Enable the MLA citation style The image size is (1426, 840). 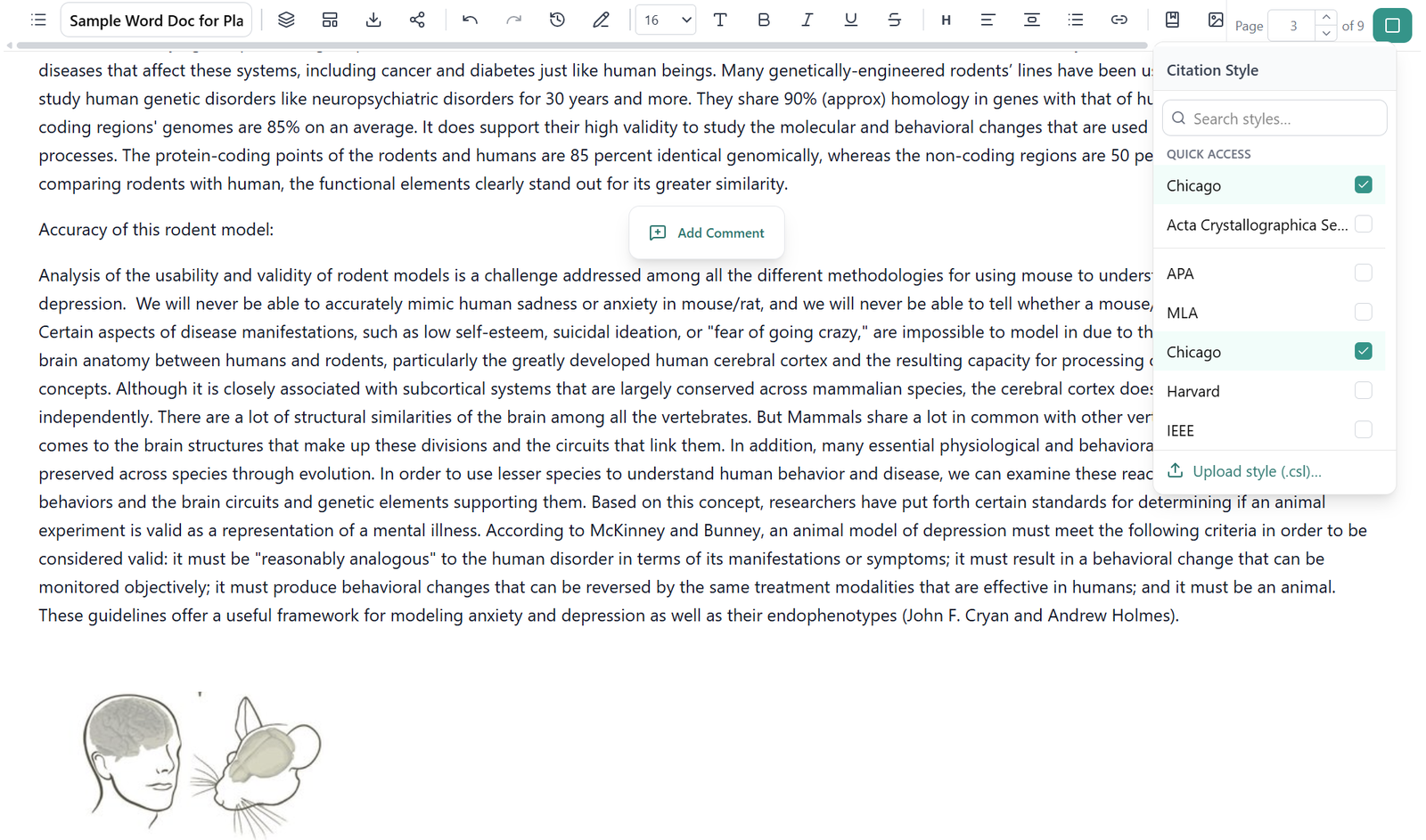(x=1363, y=312)
